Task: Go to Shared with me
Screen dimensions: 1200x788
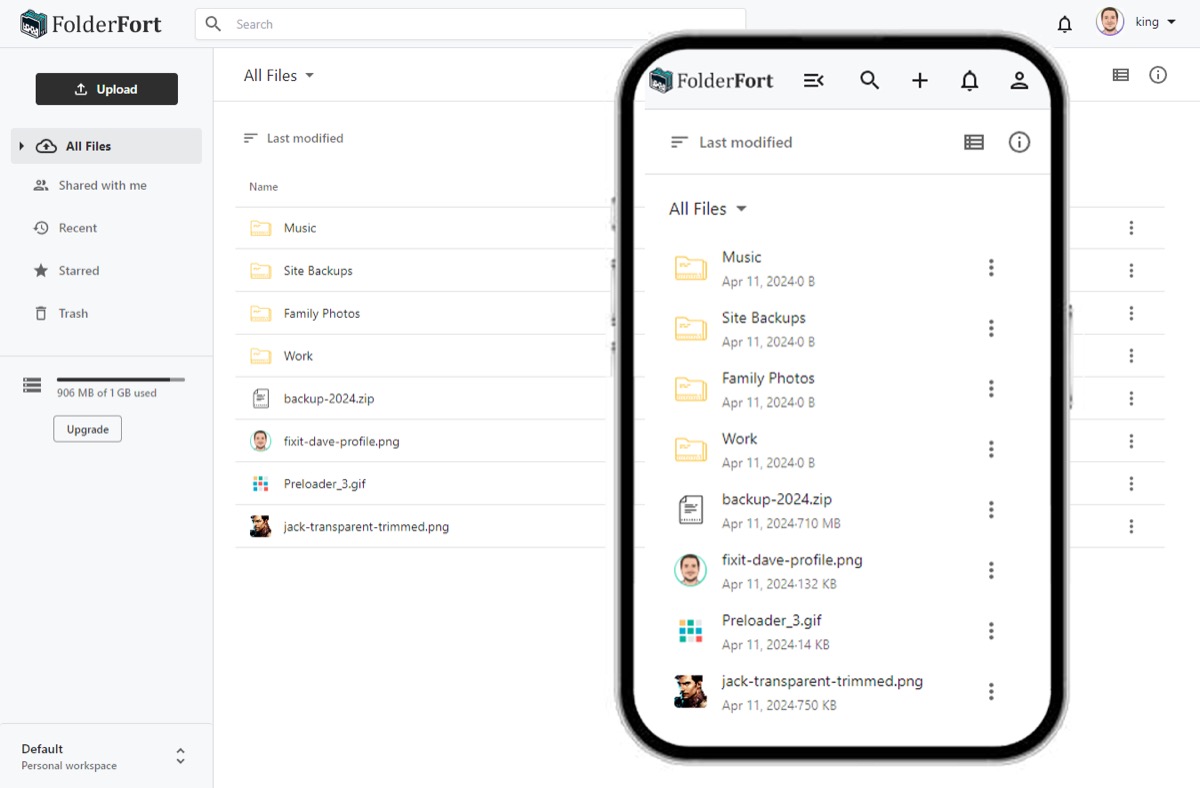Action: click(x=102, y=185)
